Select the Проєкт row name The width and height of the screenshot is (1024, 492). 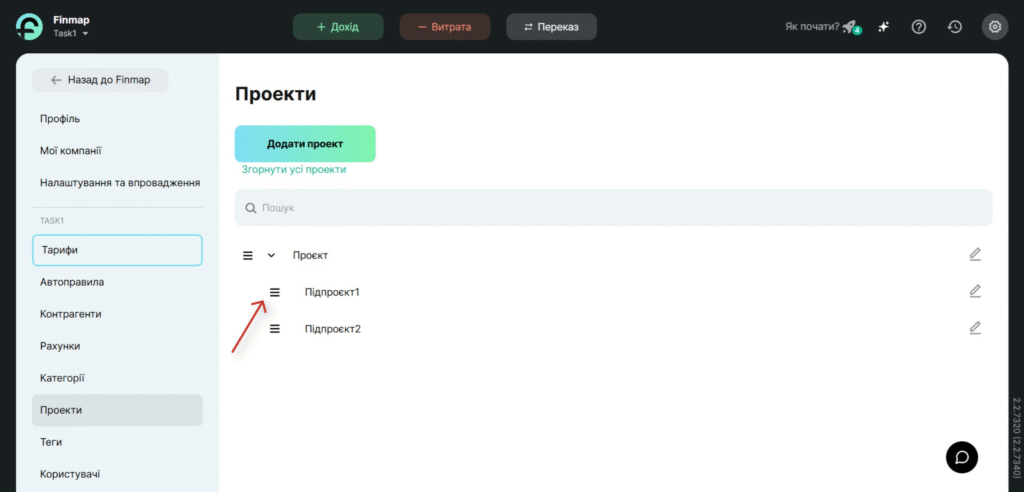[x=310, y=255]
